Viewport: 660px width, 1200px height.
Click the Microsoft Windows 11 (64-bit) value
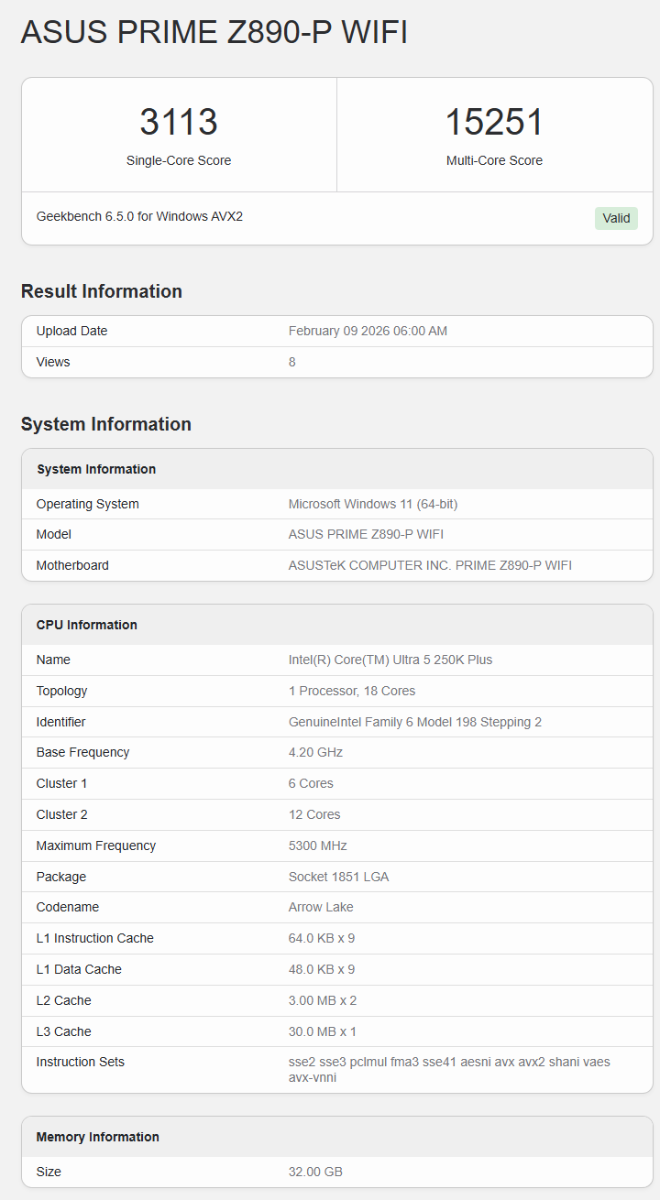[373, 504]
